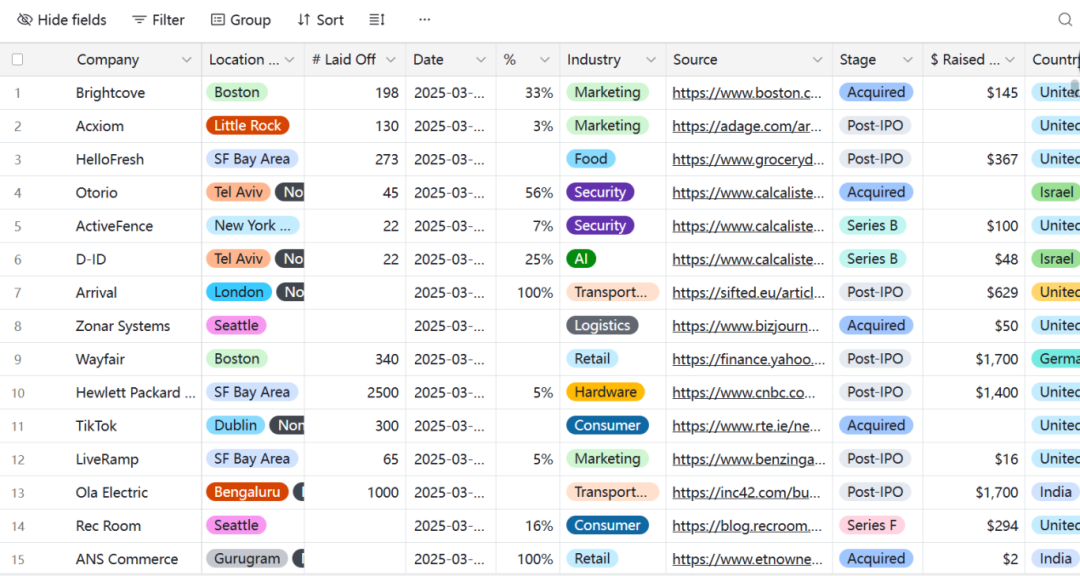Select row number 7

[x=18, y=294]
